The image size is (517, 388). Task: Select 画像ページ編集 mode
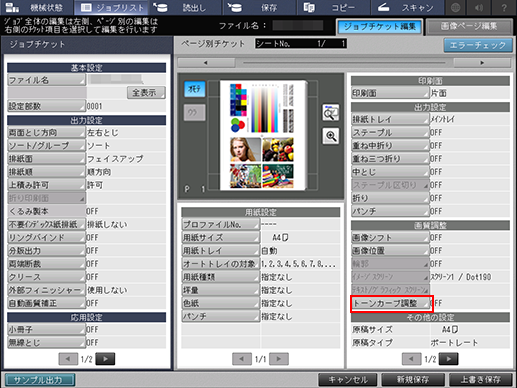[x=469, y=27]
